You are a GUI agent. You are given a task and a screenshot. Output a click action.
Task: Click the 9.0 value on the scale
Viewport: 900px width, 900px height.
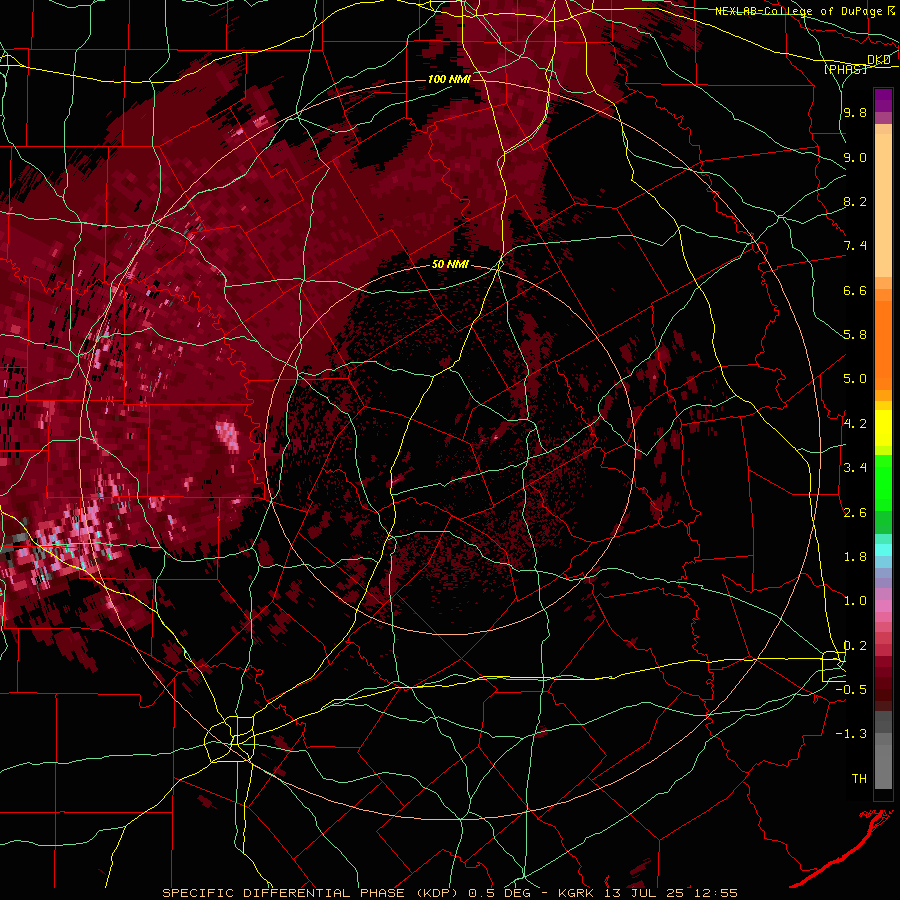[855, 157]
